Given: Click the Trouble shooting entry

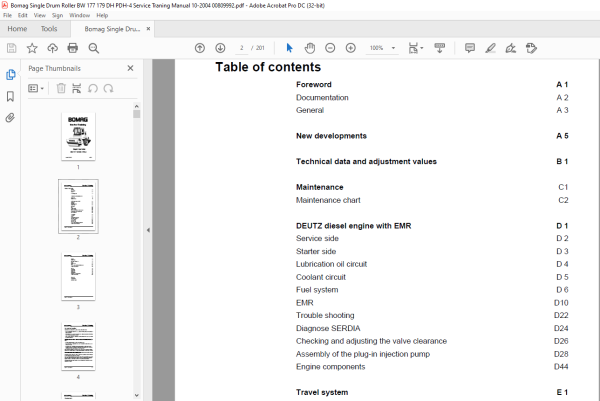Looking at the screenshot, I should (325, 315).
